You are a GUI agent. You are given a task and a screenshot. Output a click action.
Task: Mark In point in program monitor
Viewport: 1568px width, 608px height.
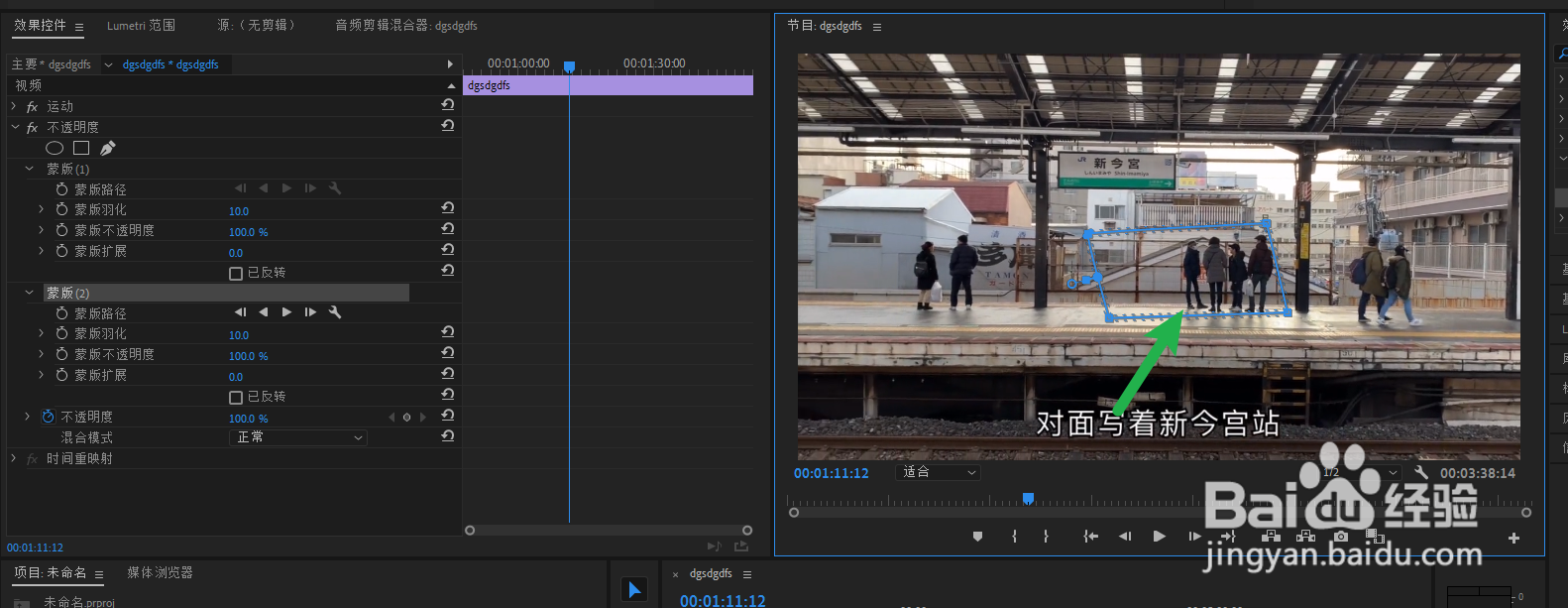1014,537
